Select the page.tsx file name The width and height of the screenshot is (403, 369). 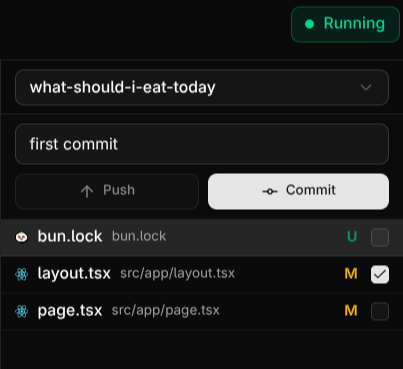[x=70, y=311]
